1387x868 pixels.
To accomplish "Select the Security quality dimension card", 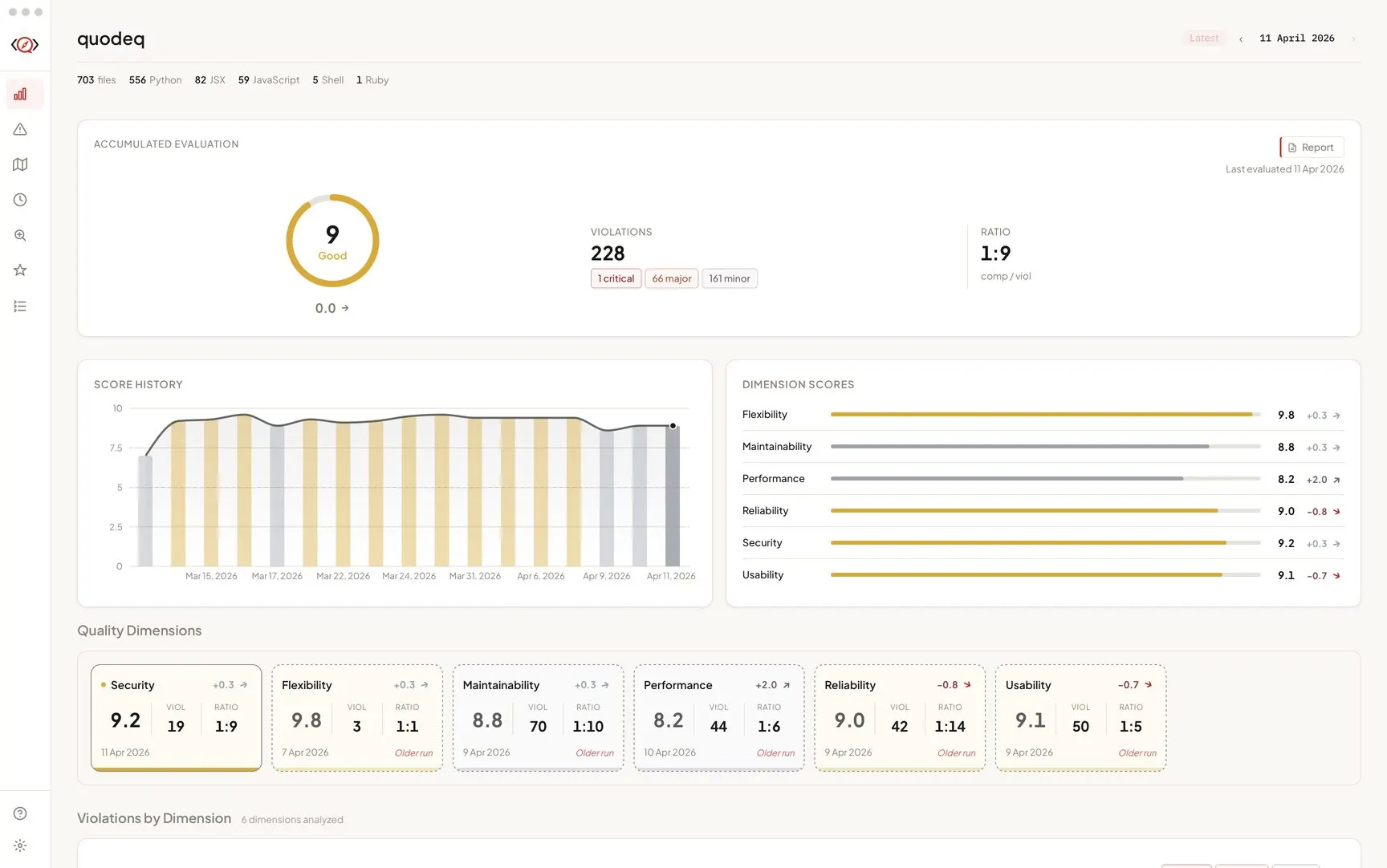I will point(176,717).
